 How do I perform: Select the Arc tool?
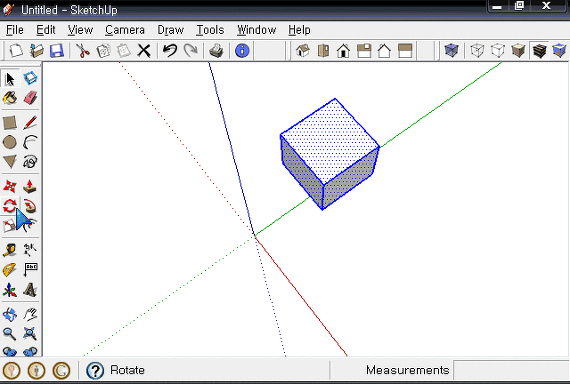31,142
